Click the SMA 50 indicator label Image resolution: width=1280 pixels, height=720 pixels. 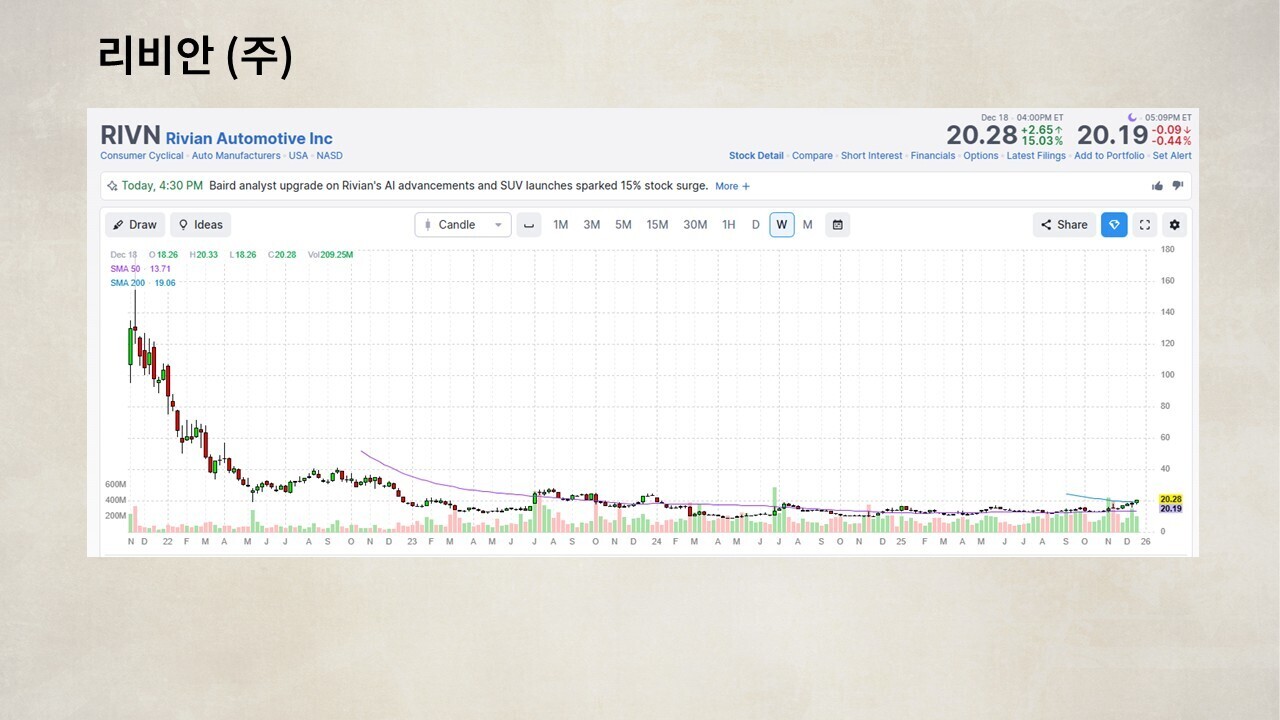click(x=126, y=269)
